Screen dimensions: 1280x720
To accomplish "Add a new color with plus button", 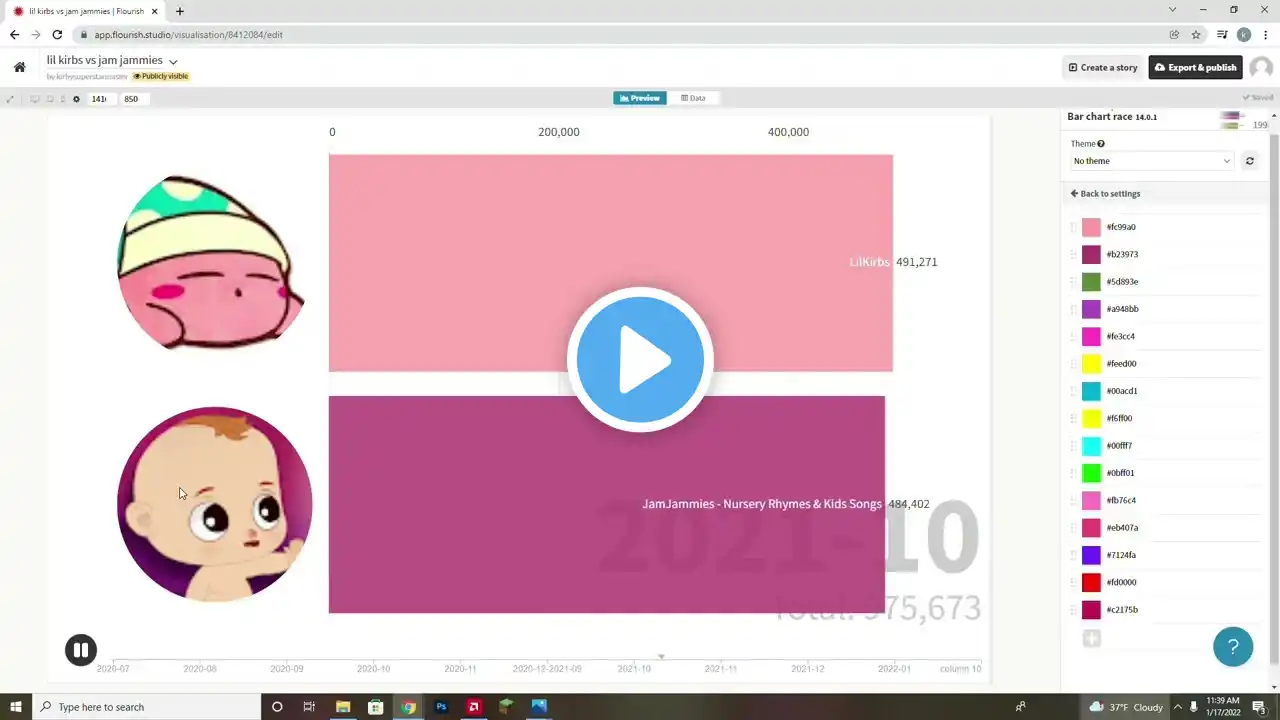I will [1092, 638].
